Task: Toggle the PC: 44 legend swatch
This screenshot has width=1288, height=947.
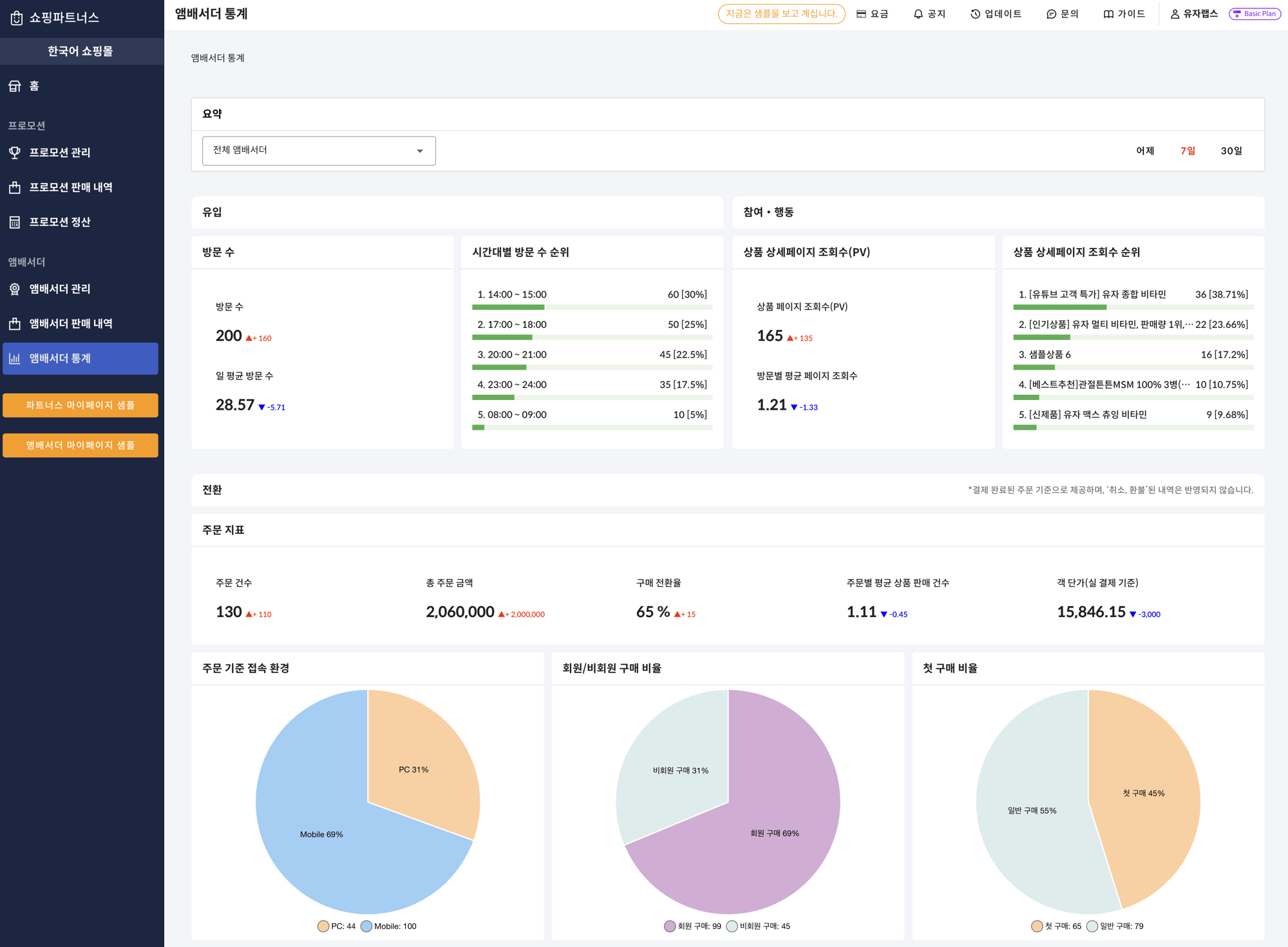Action: [x=323, y=926]
